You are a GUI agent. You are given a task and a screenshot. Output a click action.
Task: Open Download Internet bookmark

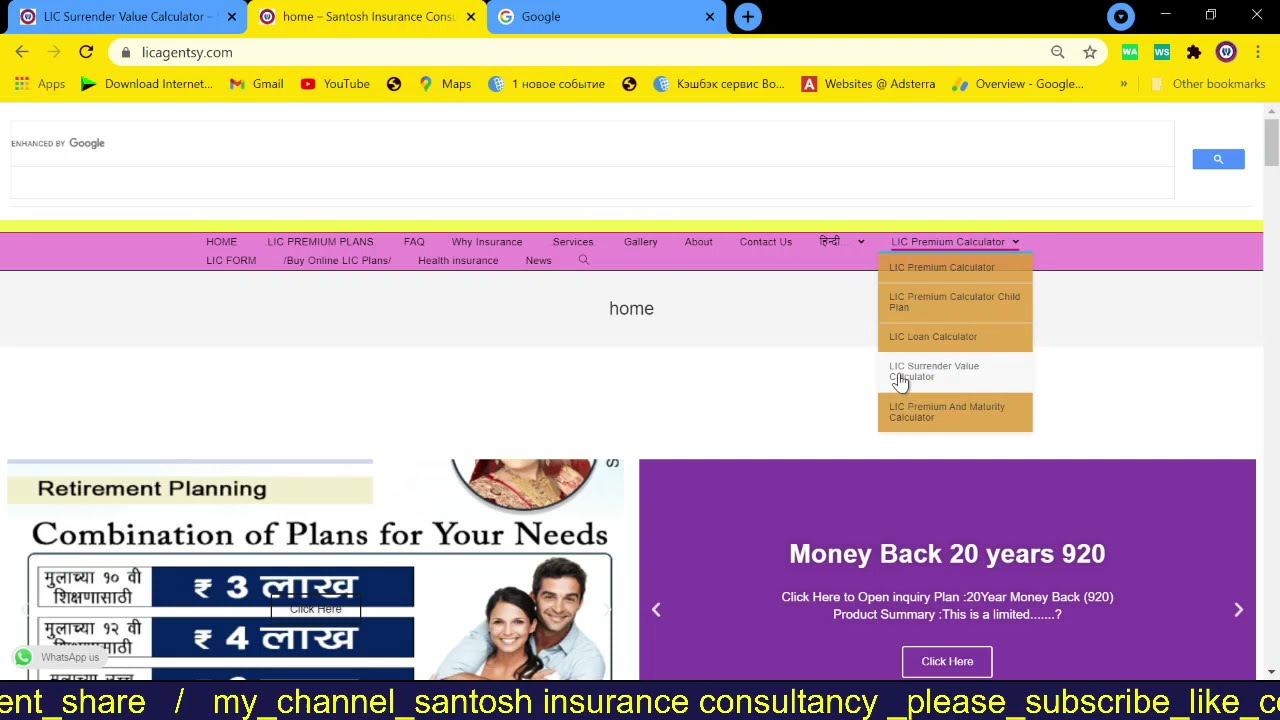pos(146,84)
